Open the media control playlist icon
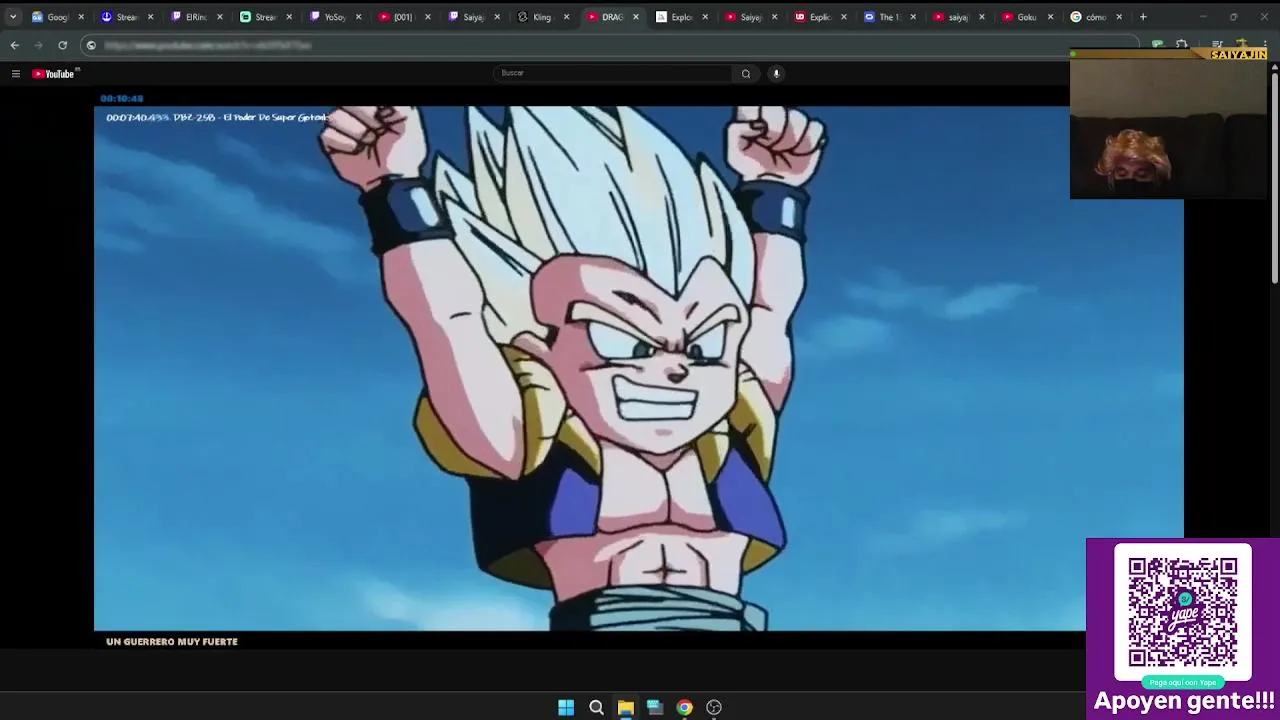The width and height of the screenshot is (1280, 720). [1217, 45]
